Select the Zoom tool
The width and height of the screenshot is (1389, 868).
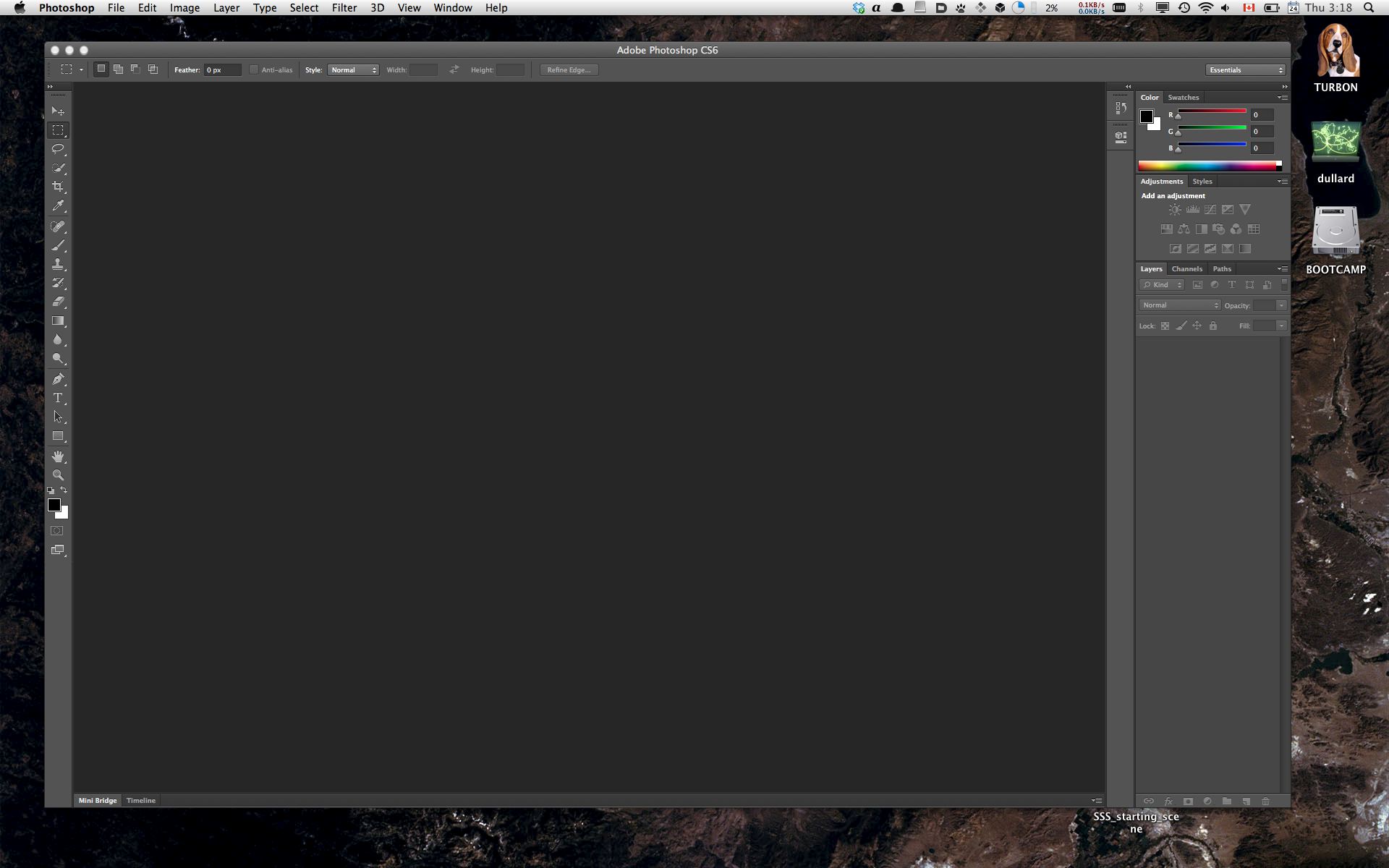click(x=58, y=475)
